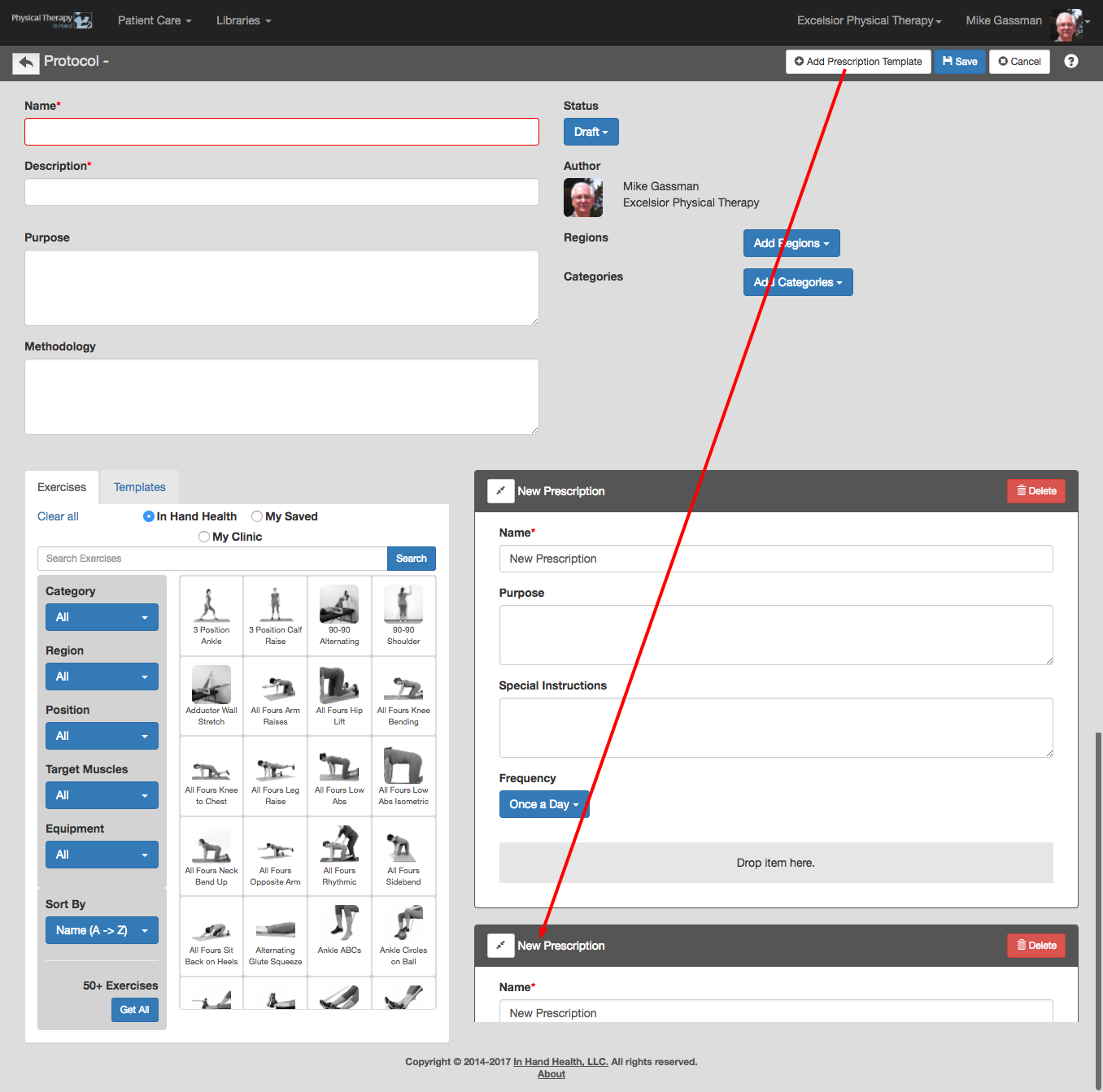Pick the Alternating Glute Squeeze exercise
This screenshot has height=1092, width=1103.
click(x=275, y=936)
